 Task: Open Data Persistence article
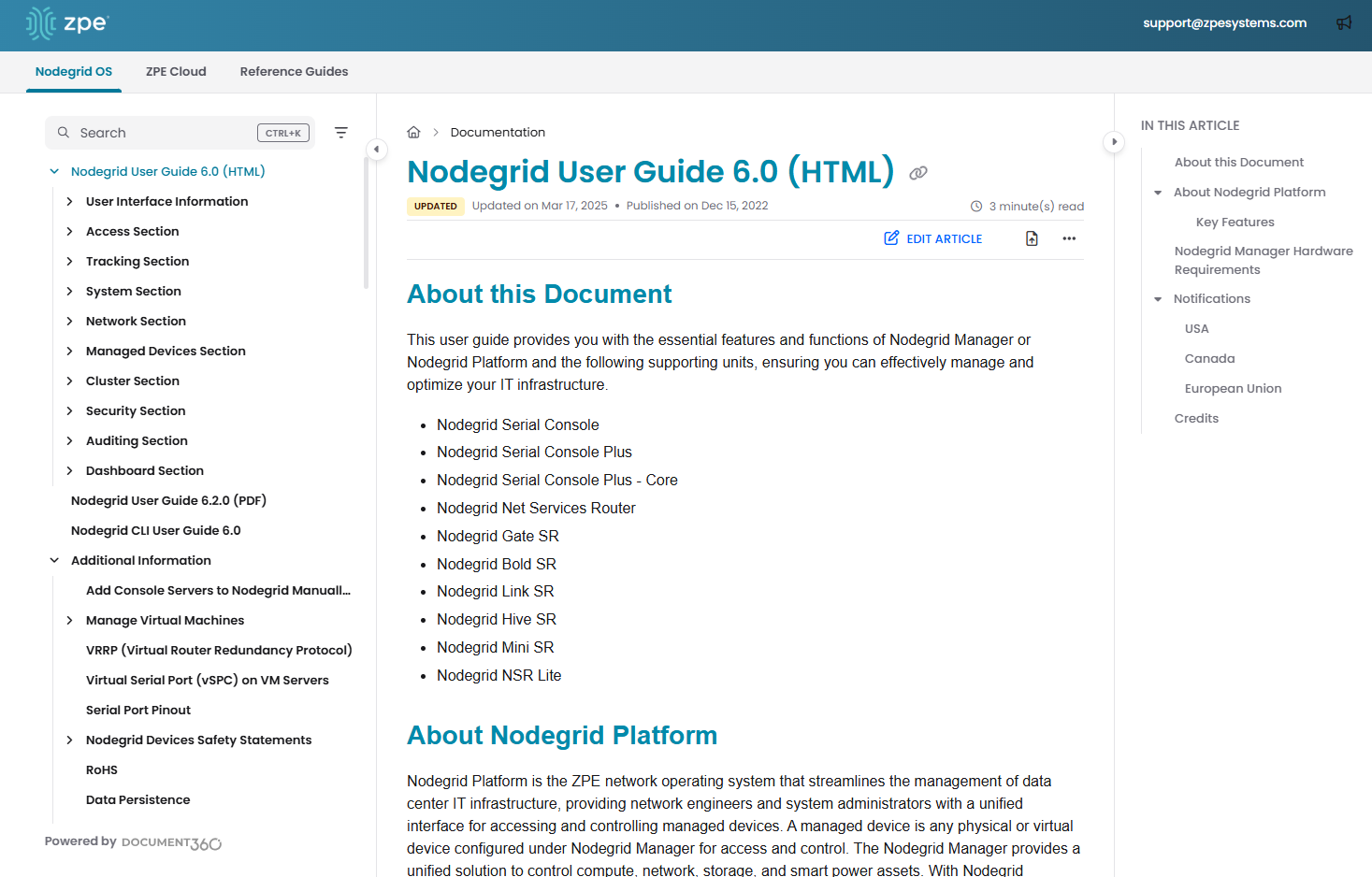click(x=137, y=799)
